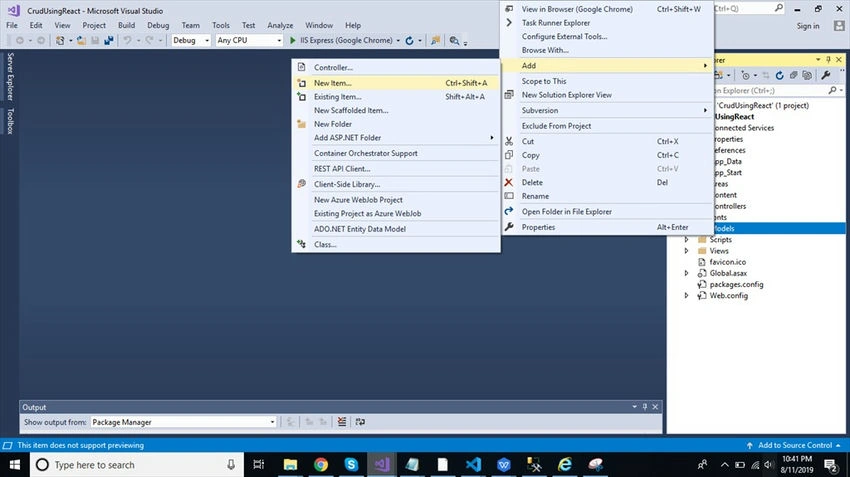Click the Task View taskbar icon

(x=259, y=465)
